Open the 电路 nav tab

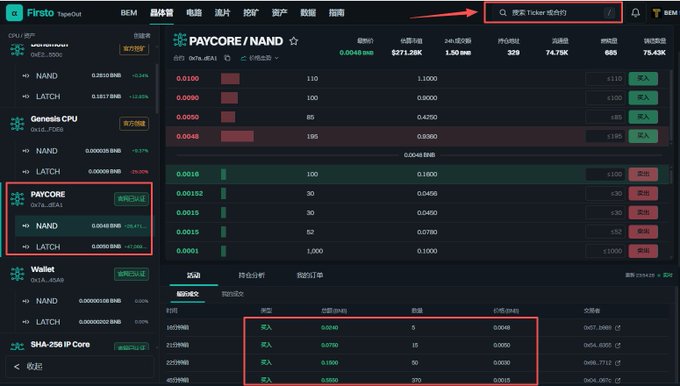[x=194, y=13]
